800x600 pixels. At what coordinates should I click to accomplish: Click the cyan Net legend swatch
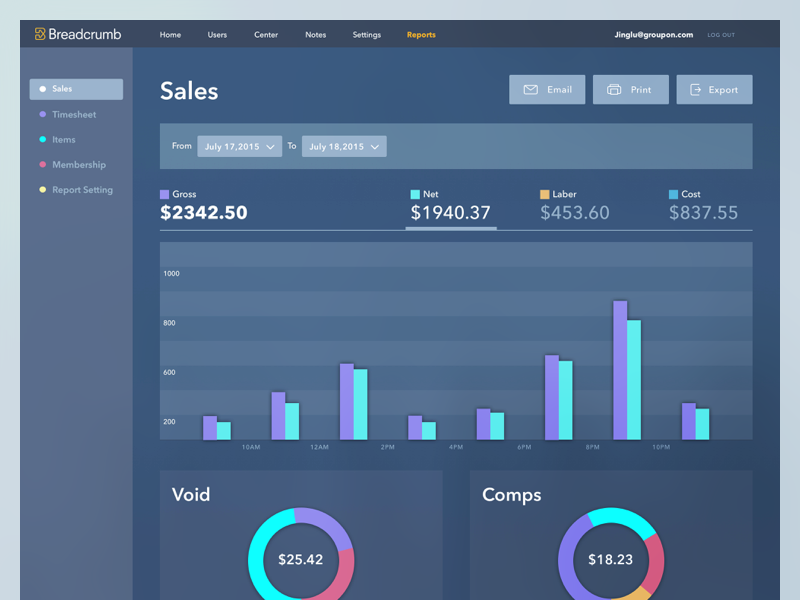tap(415, 194)
